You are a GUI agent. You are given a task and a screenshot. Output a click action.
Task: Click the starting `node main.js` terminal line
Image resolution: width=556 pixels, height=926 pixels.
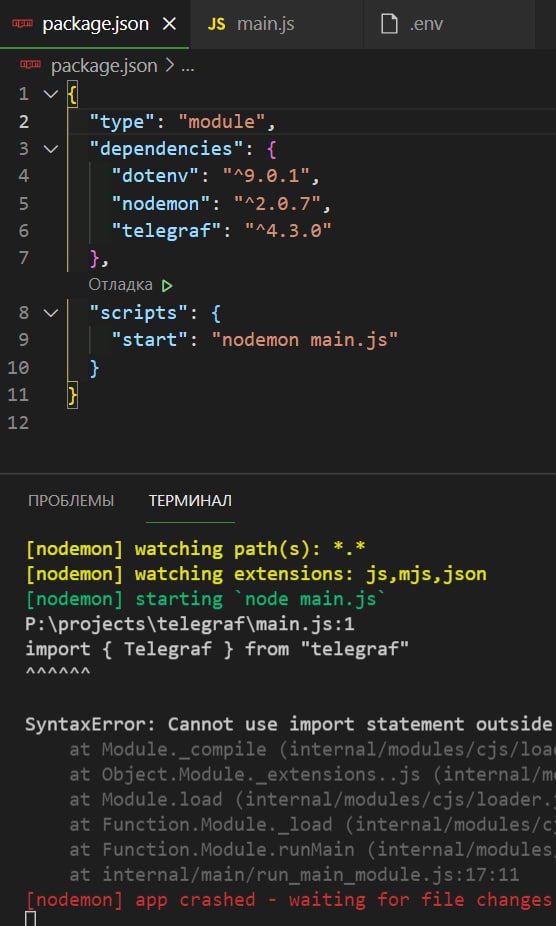[206, 599]
